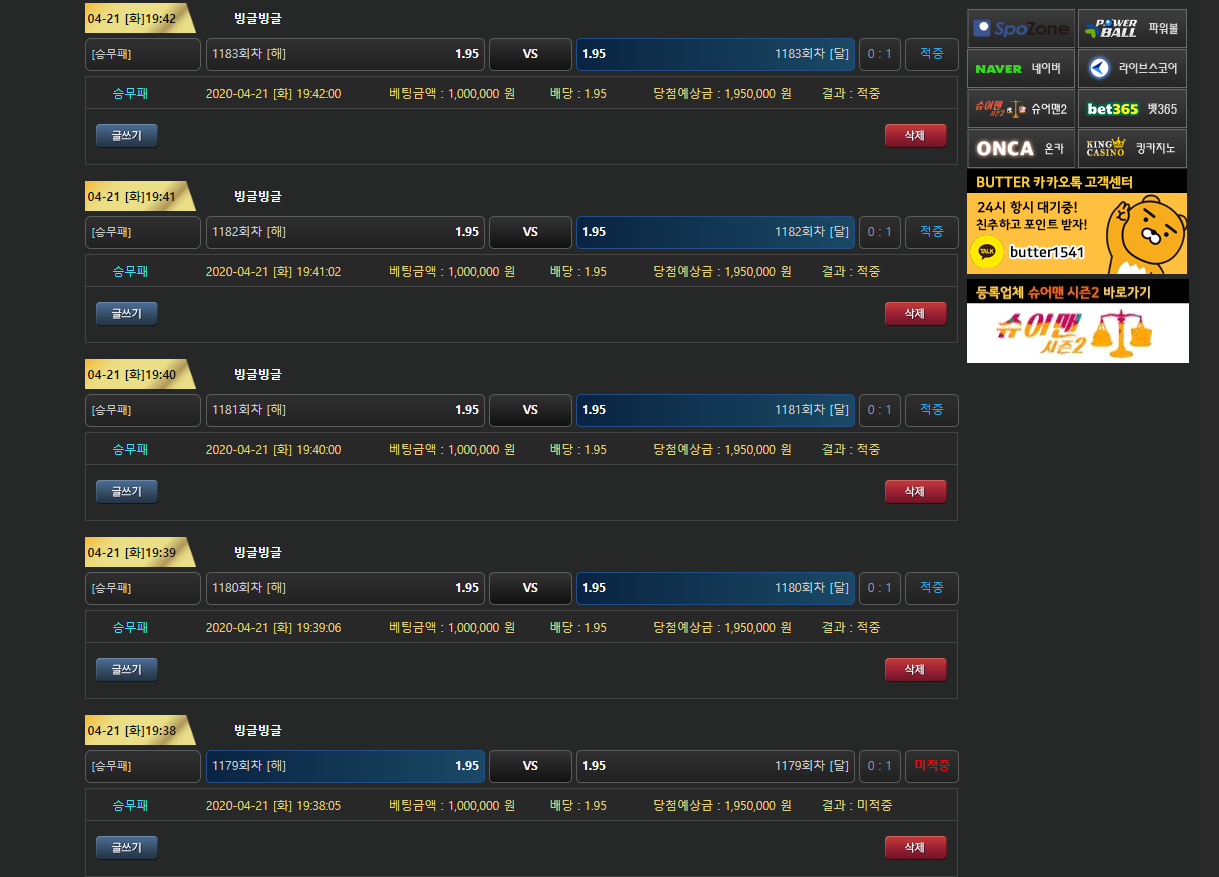Viewport: 1219px width, 877px height.
Task: Select the 1179회차 [해] highlighted option
Action: click(x=345, y=766)
